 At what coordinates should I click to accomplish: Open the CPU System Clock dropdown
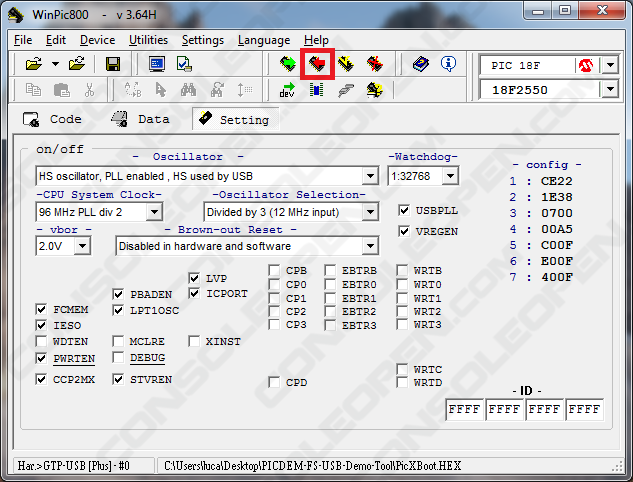(x=154, y=212)
